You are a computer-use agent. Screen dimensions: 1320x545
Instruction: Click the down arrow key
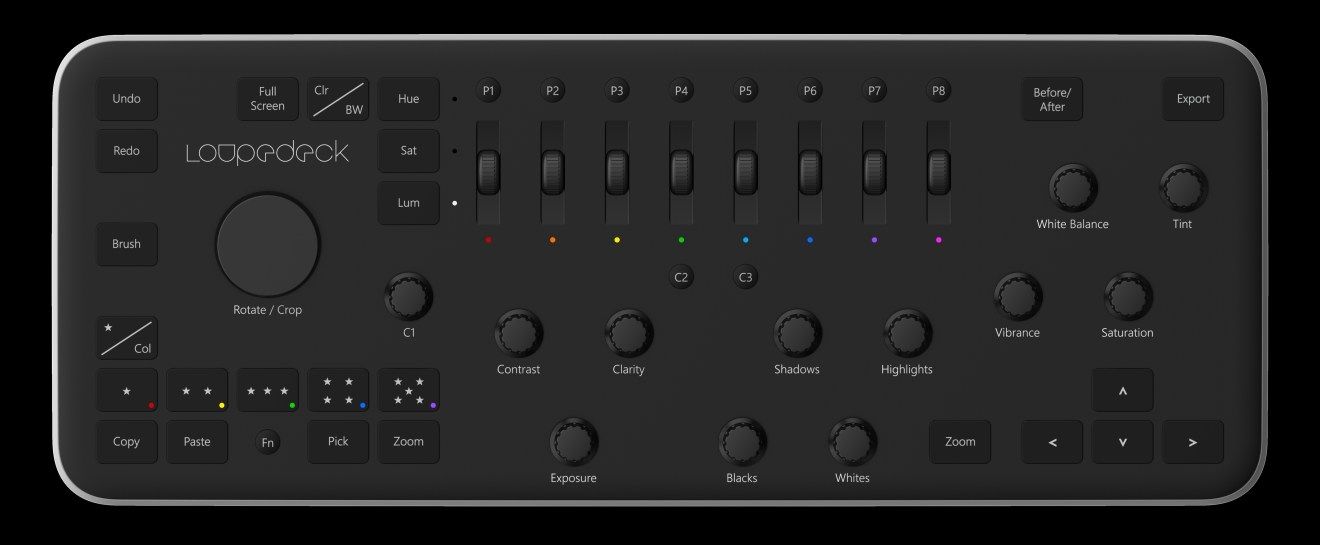click(1122, 442)
